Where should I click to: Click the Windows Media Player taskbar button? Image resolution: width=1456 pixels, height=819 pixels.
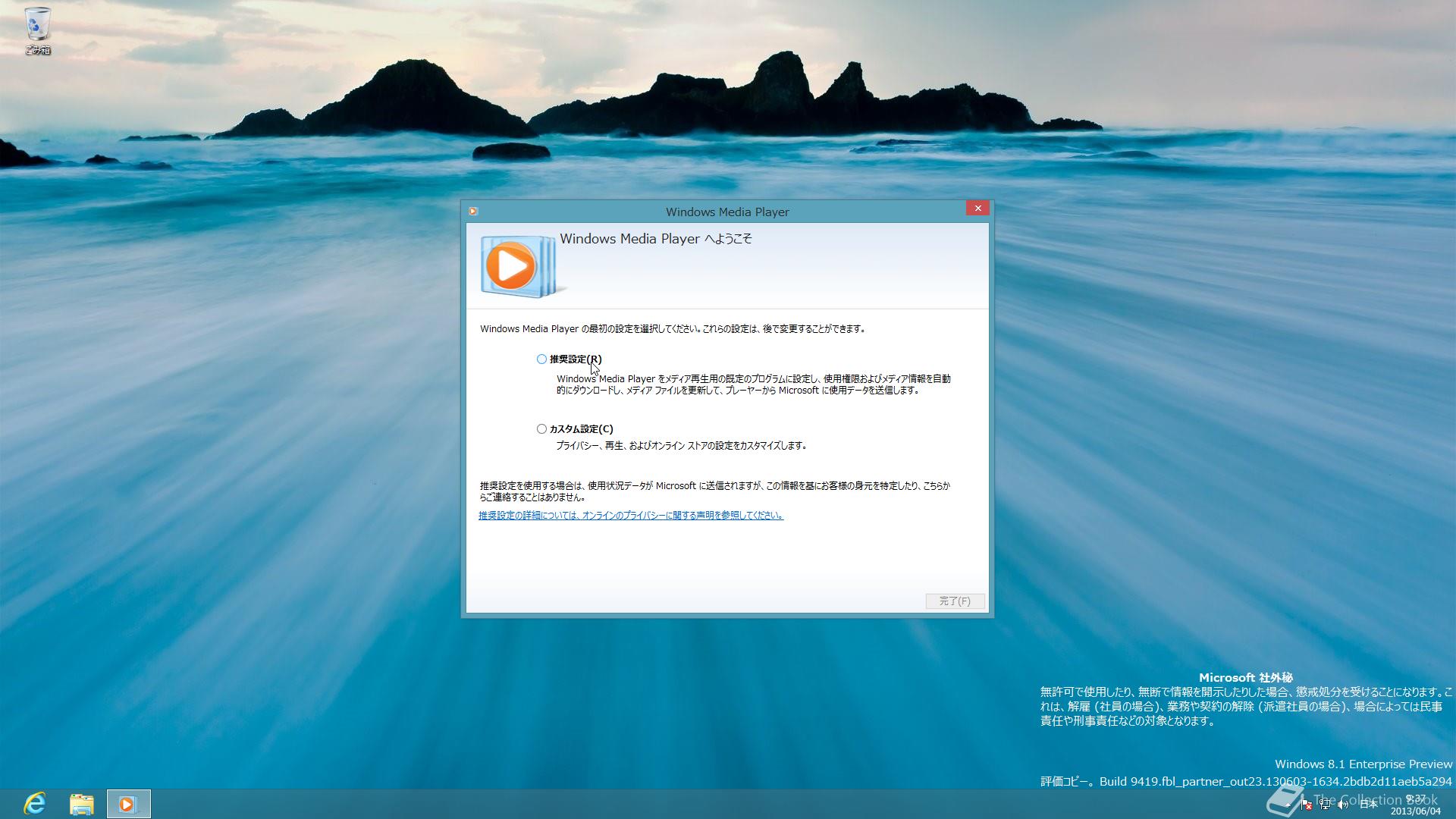click(x=128, y=804)
